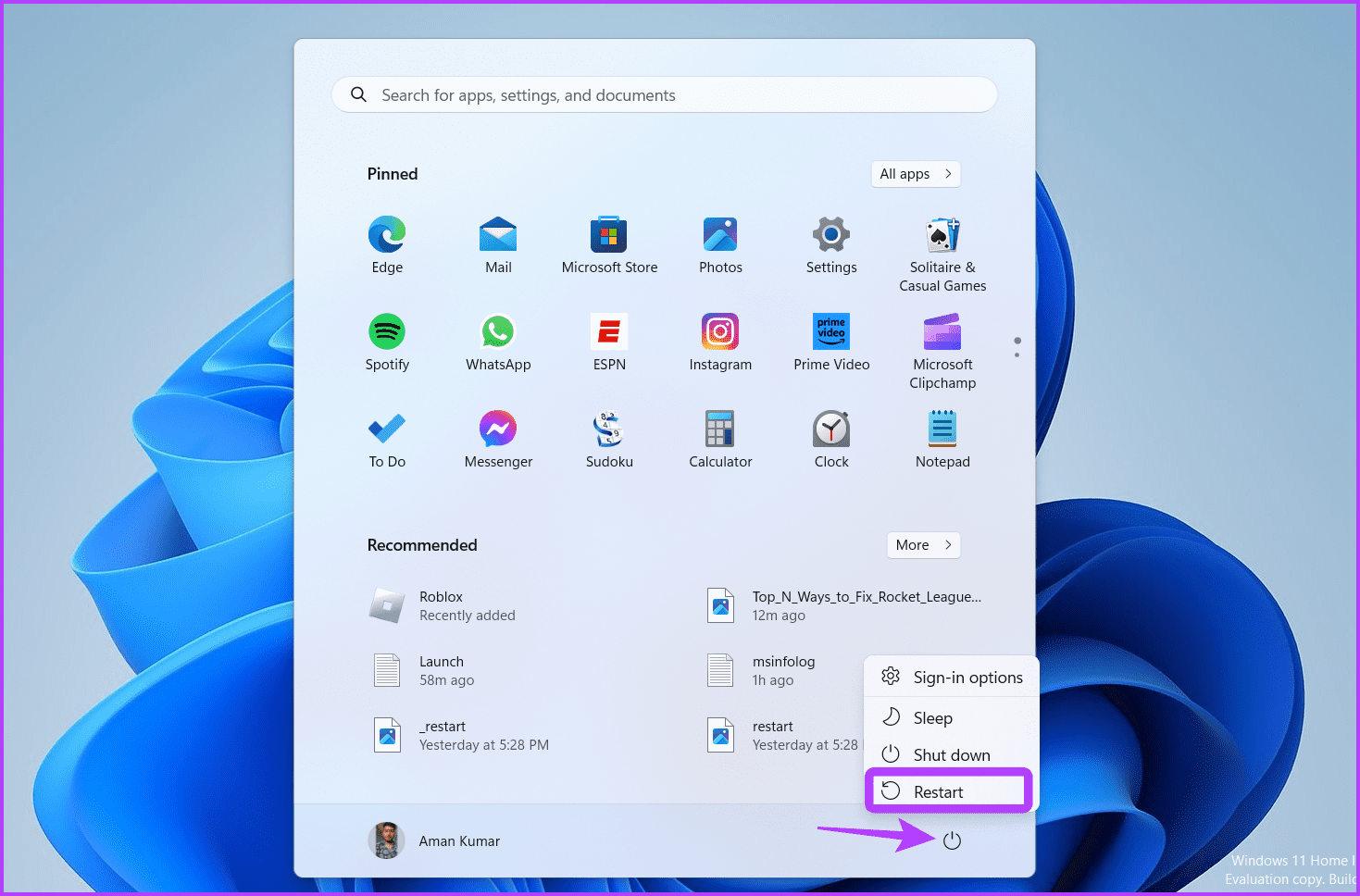Select Restart in the power menu
Viewport: 1360px width, 896px height.
pyautogui.click(x=949, y=791)
